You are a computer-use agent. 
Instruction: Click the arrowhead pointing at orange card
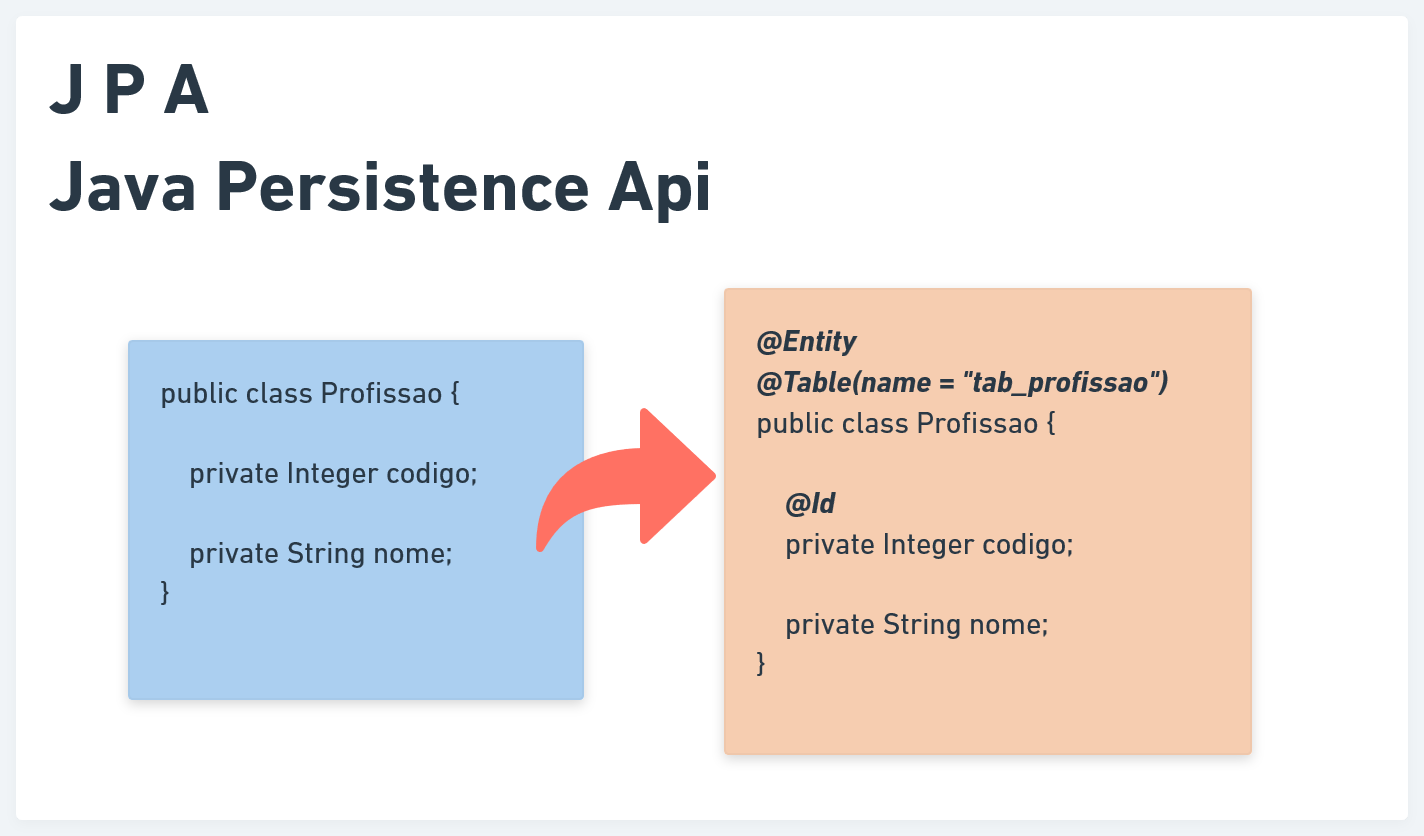pyautogui.click(x=680, y=476)
